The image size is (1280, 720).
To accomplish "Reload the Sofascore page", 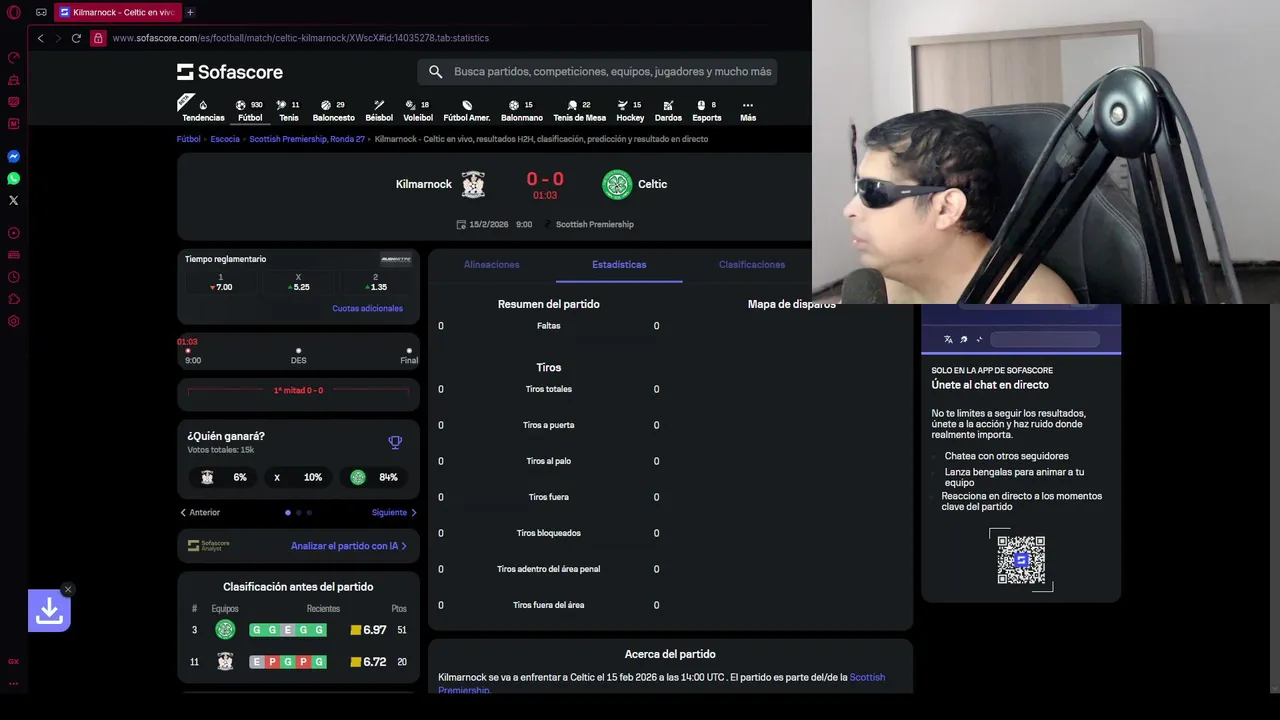I will [x=76, y=38].
